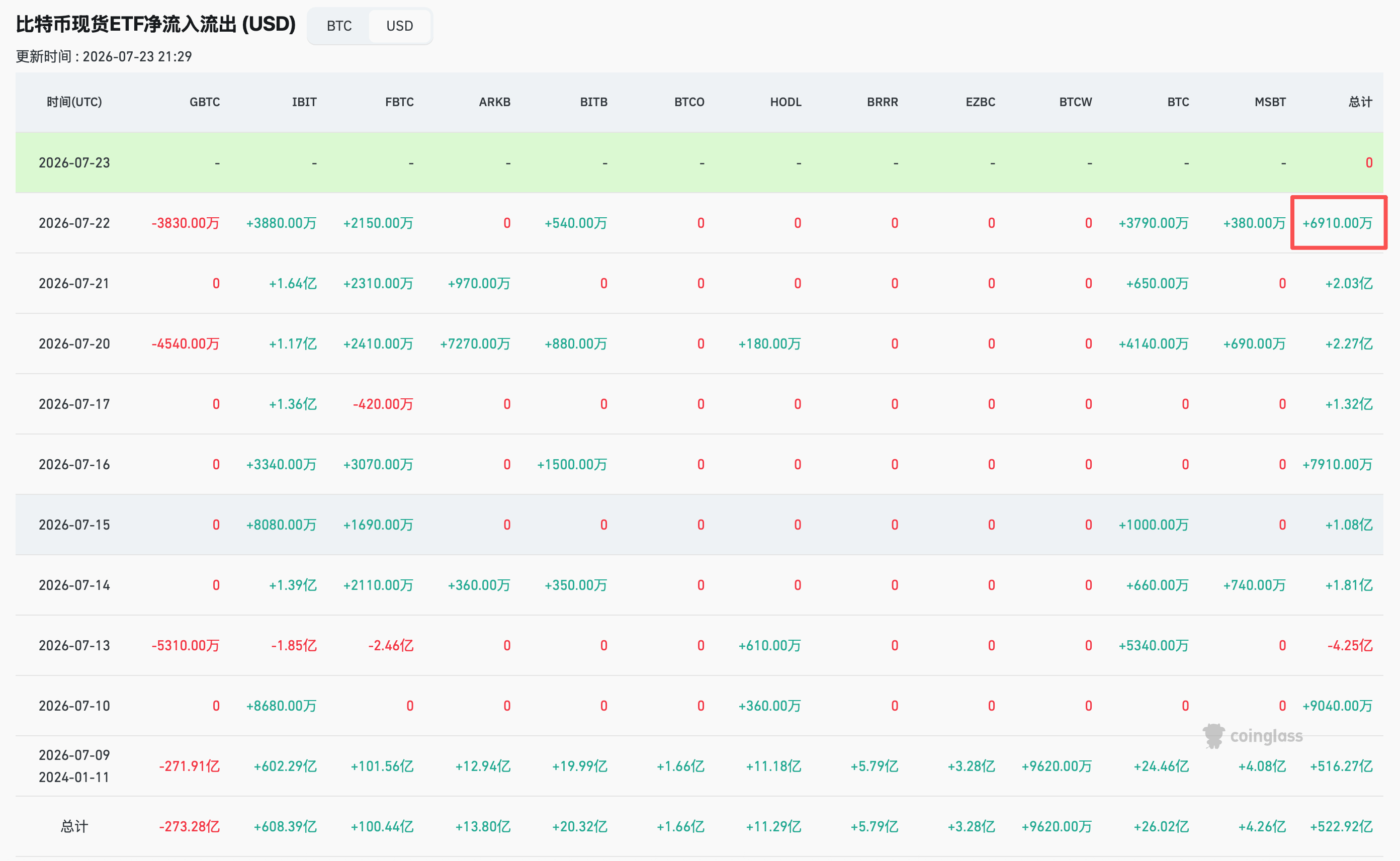This screenshot has width=1400, height=861.
Task: Switch to the BTC unit toggle
Action: pyautogui.click(x=339, y=26)
